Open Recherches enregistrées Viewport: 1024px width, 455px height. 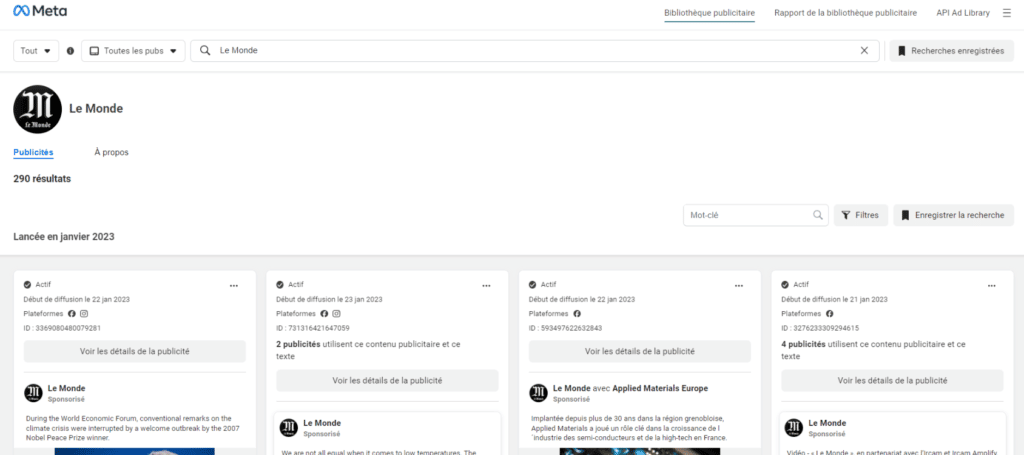click(952, 51)
